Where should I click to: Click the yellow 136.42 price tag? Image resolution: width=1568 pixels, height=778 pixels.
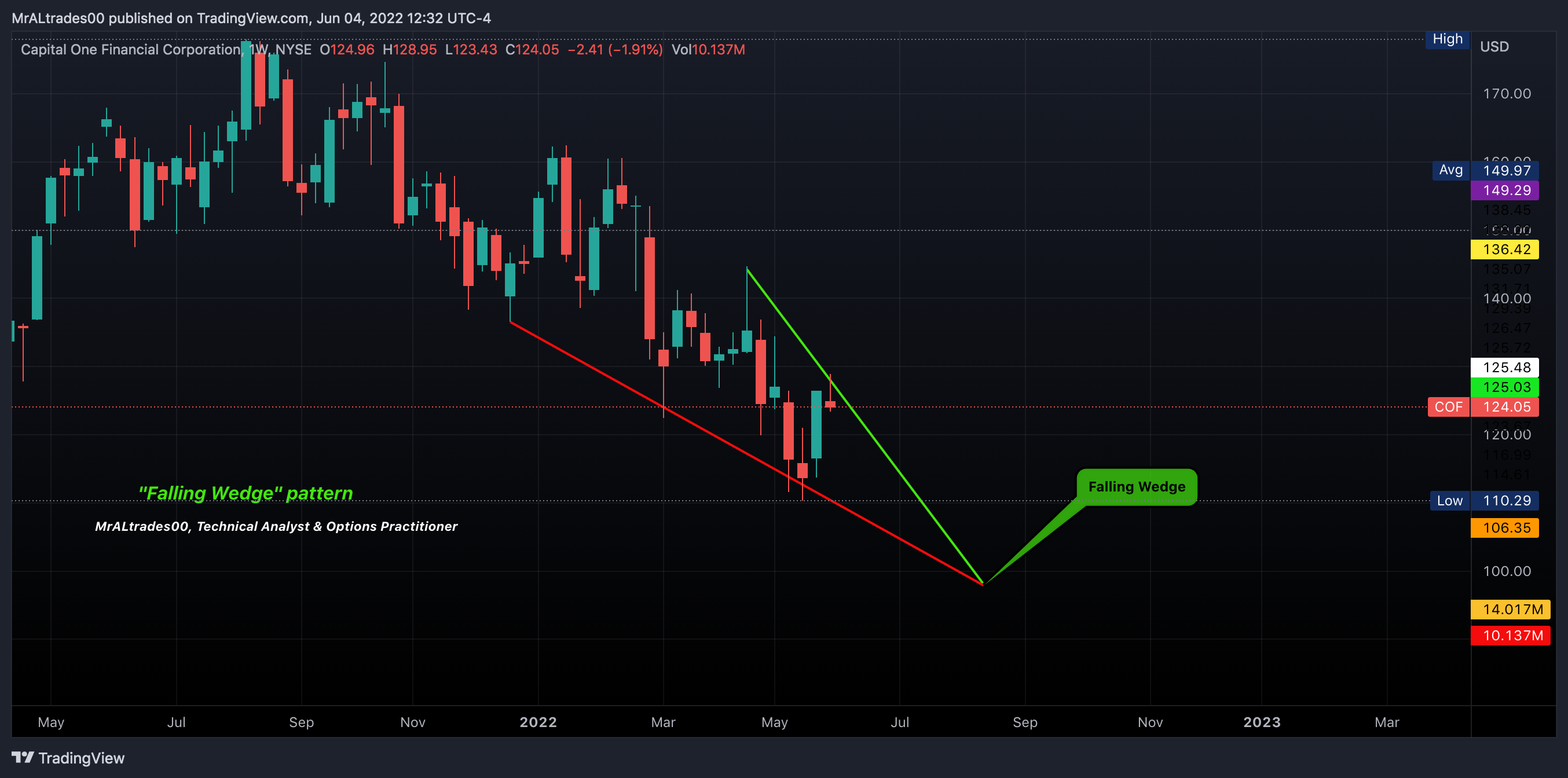(x=1505, y=249)
